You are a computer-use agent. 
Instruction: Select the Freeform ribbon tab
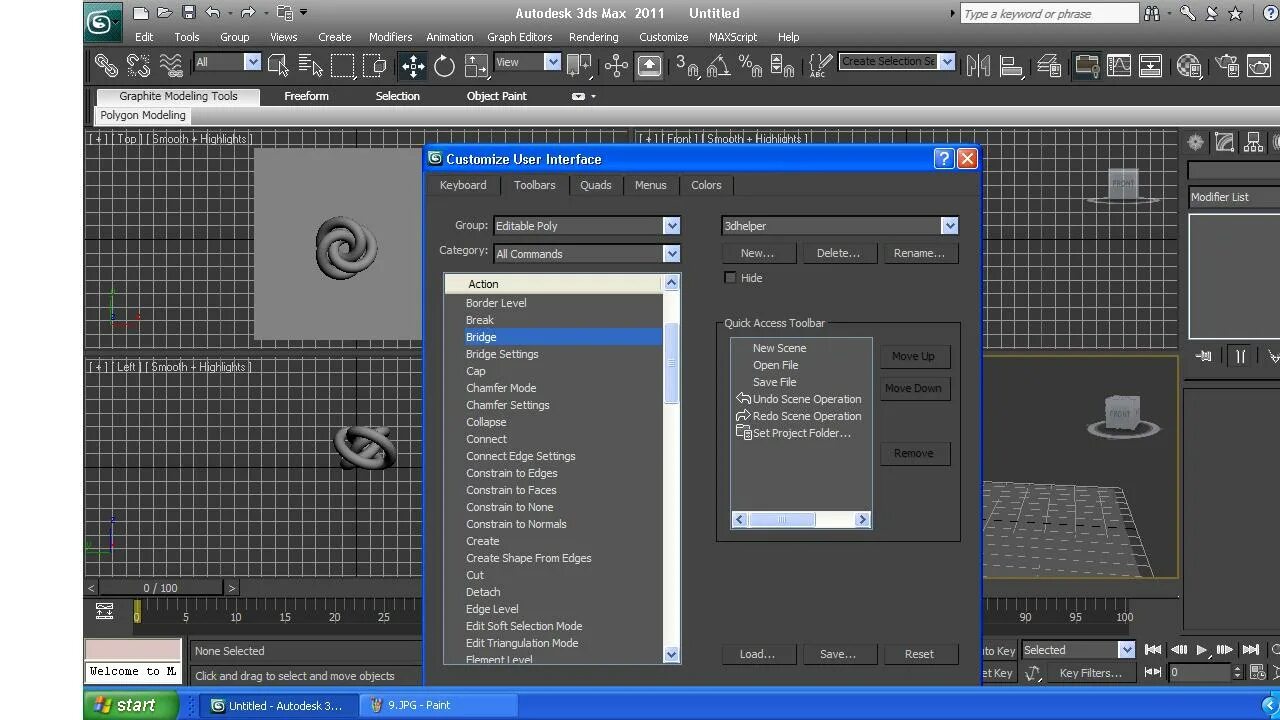coord(306,96)
